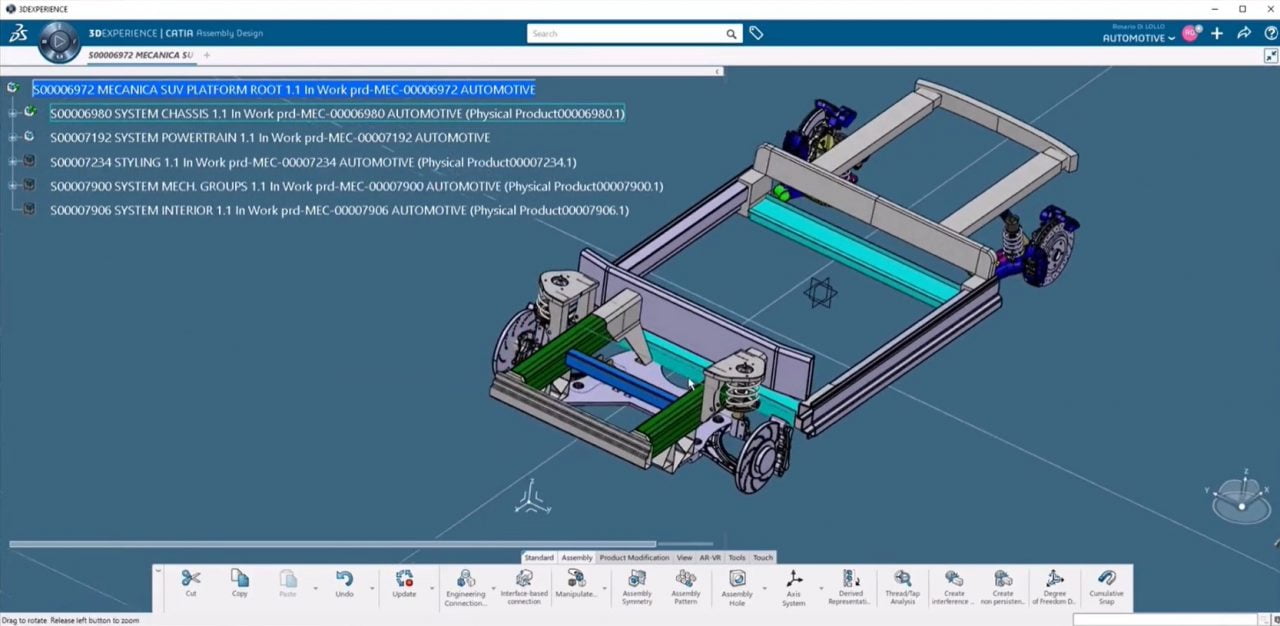Open Engineering Connection dropdown arrow
This screenshot has width=1280, height=626.
pos(493,589)
